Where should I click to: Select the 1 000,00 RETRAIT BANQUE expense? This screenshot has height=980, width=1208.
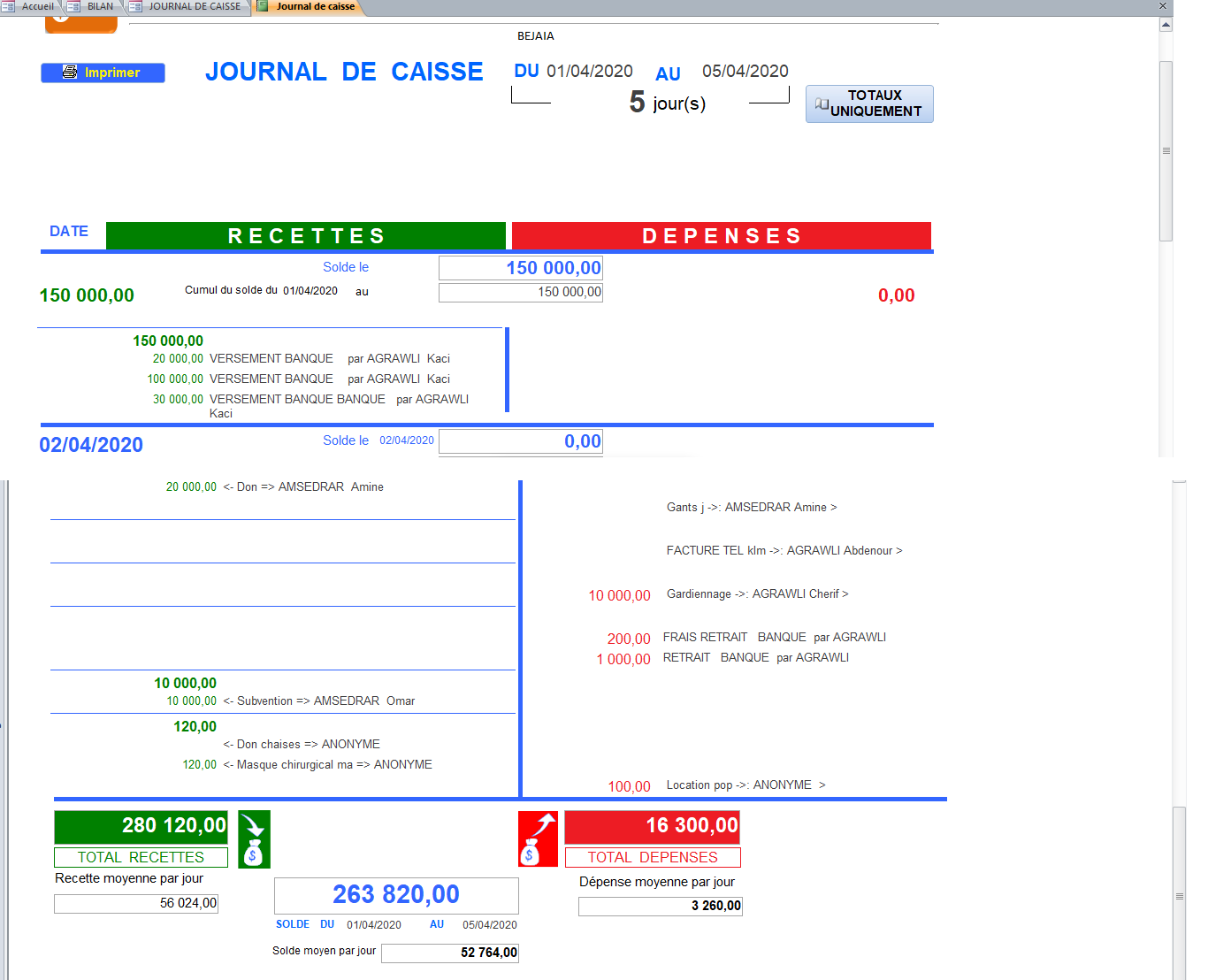(723, 658)
